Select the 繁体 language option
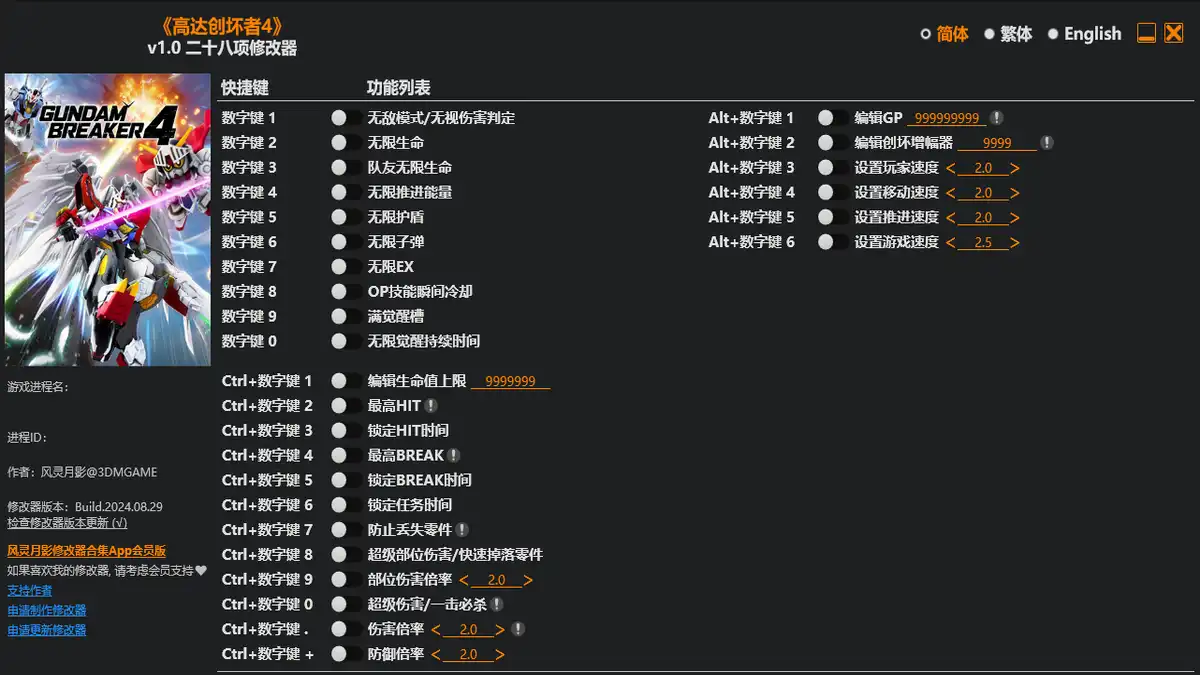The image size is (1200, 675). pos(1013,33)
